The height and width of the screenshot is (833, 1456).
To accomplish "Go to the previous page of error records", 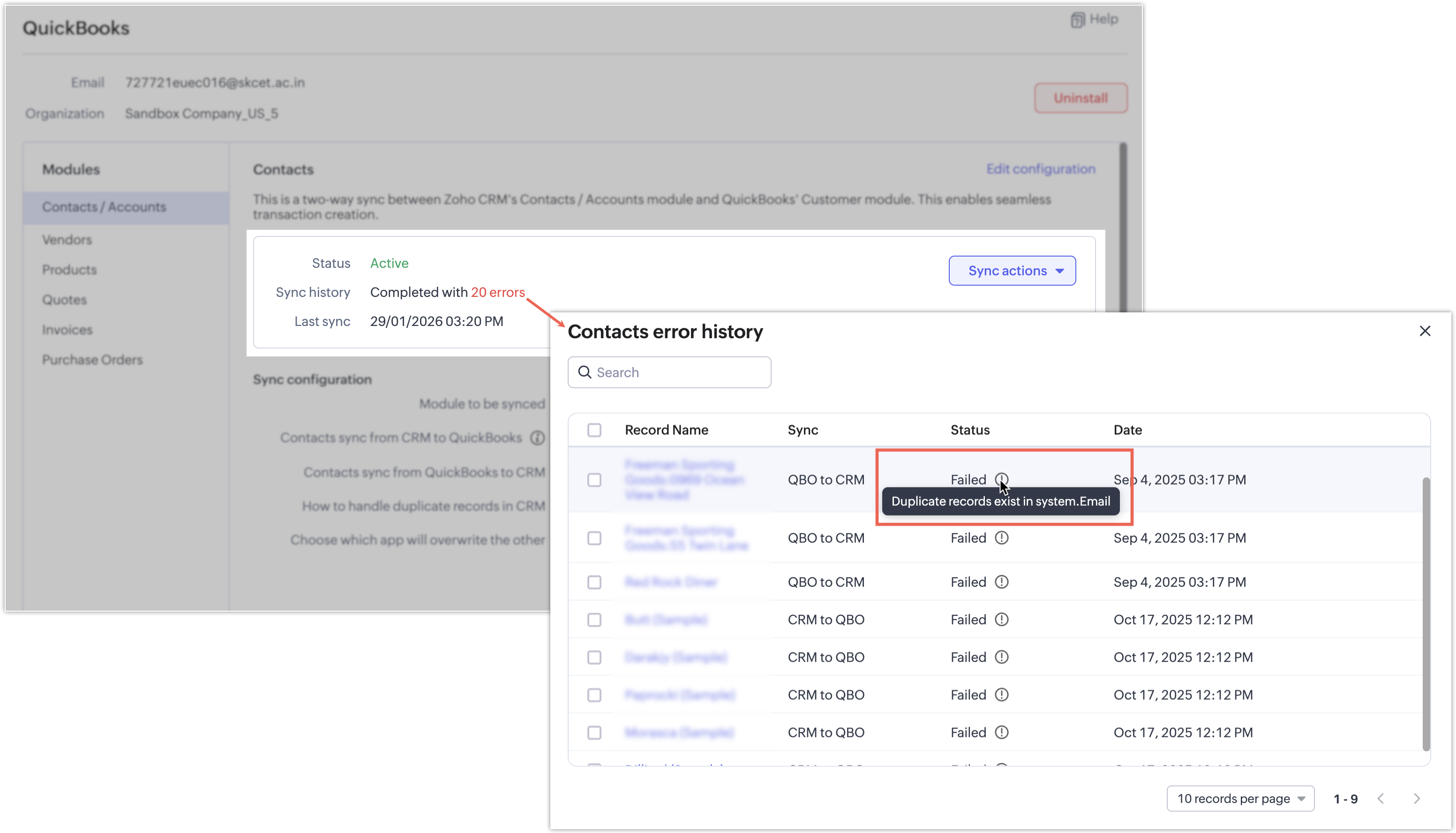I will point(1381,799).
